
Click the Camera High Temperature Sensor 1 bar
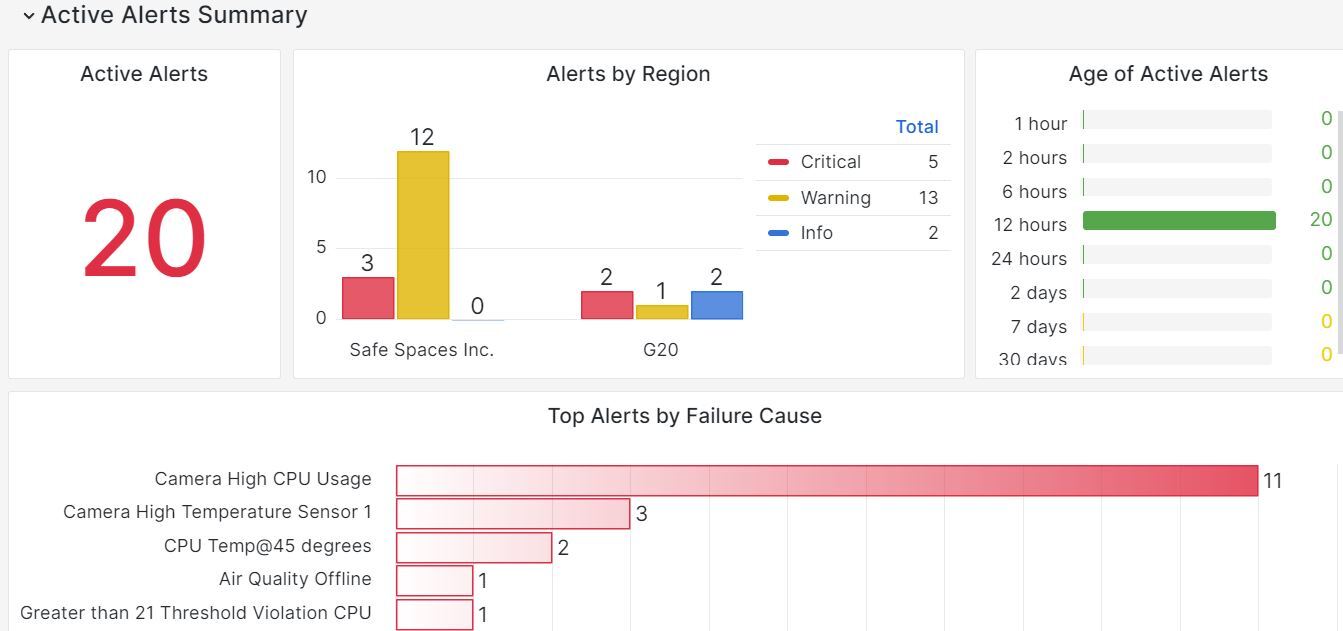point(512,514)
